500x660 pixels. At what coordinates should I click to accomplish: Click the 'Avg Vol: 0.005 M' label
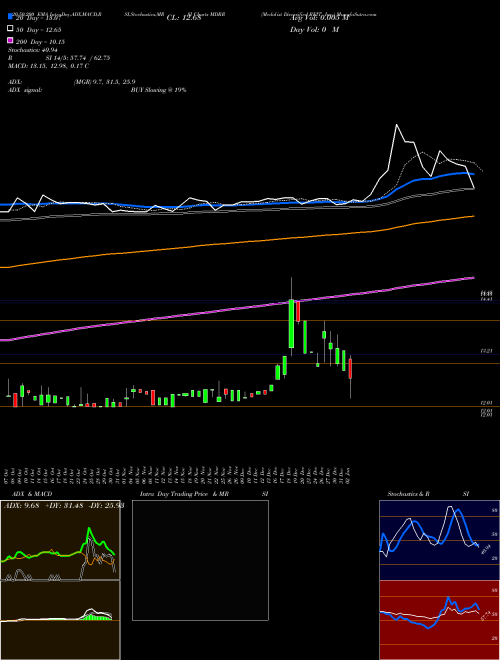[319, 18]
